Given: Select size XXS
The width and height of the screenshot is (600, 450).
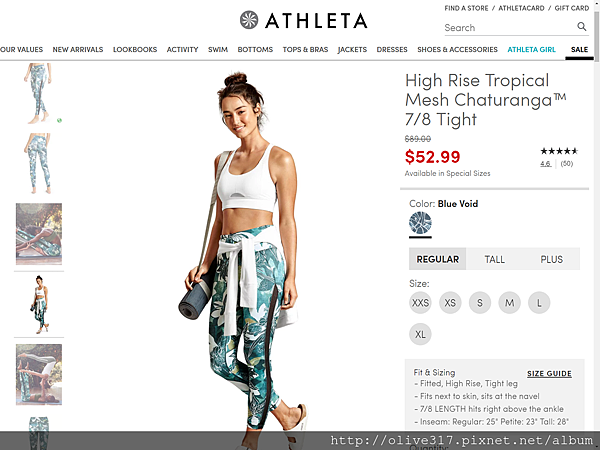Looking at the screenshot, I should click(420, 303).
